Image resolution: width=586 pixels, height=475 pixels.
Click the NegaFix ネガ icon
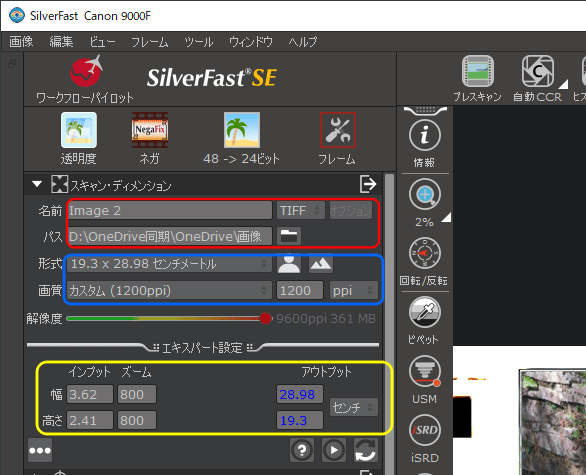(150, 130)
